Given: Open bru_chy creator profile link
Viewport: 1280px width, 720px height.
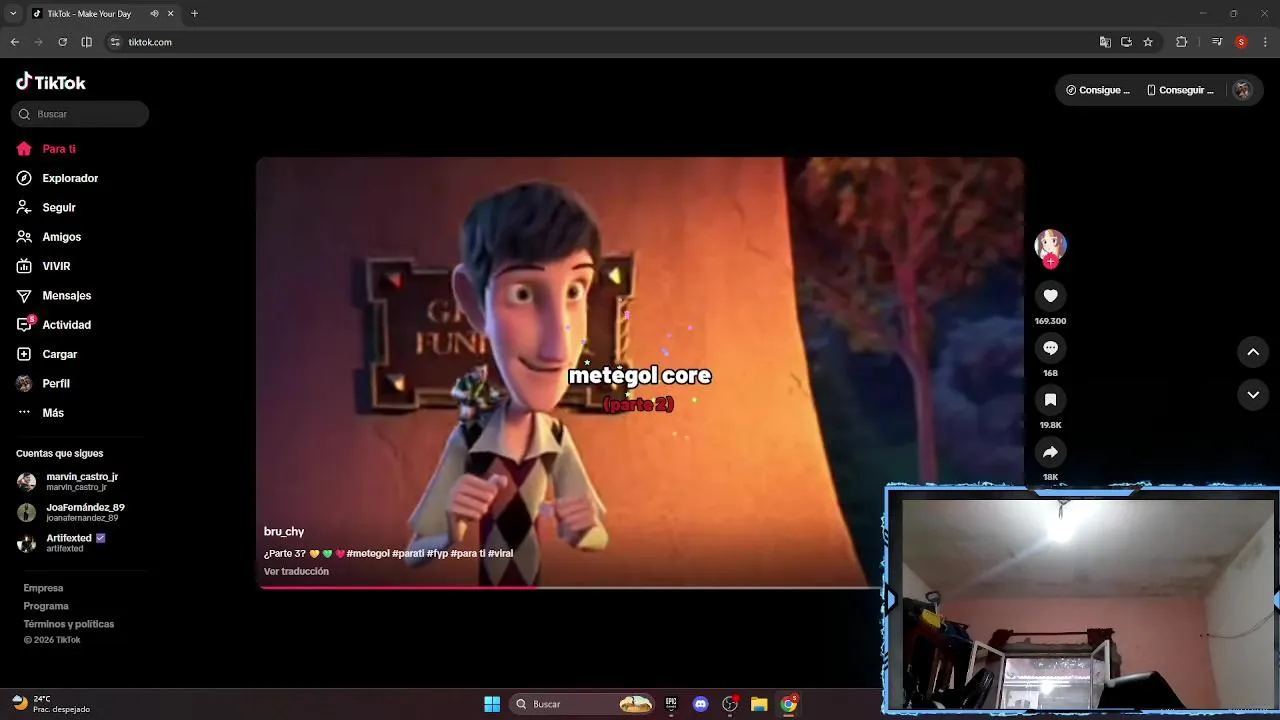Looking at the screenshot, I should 284,532.
